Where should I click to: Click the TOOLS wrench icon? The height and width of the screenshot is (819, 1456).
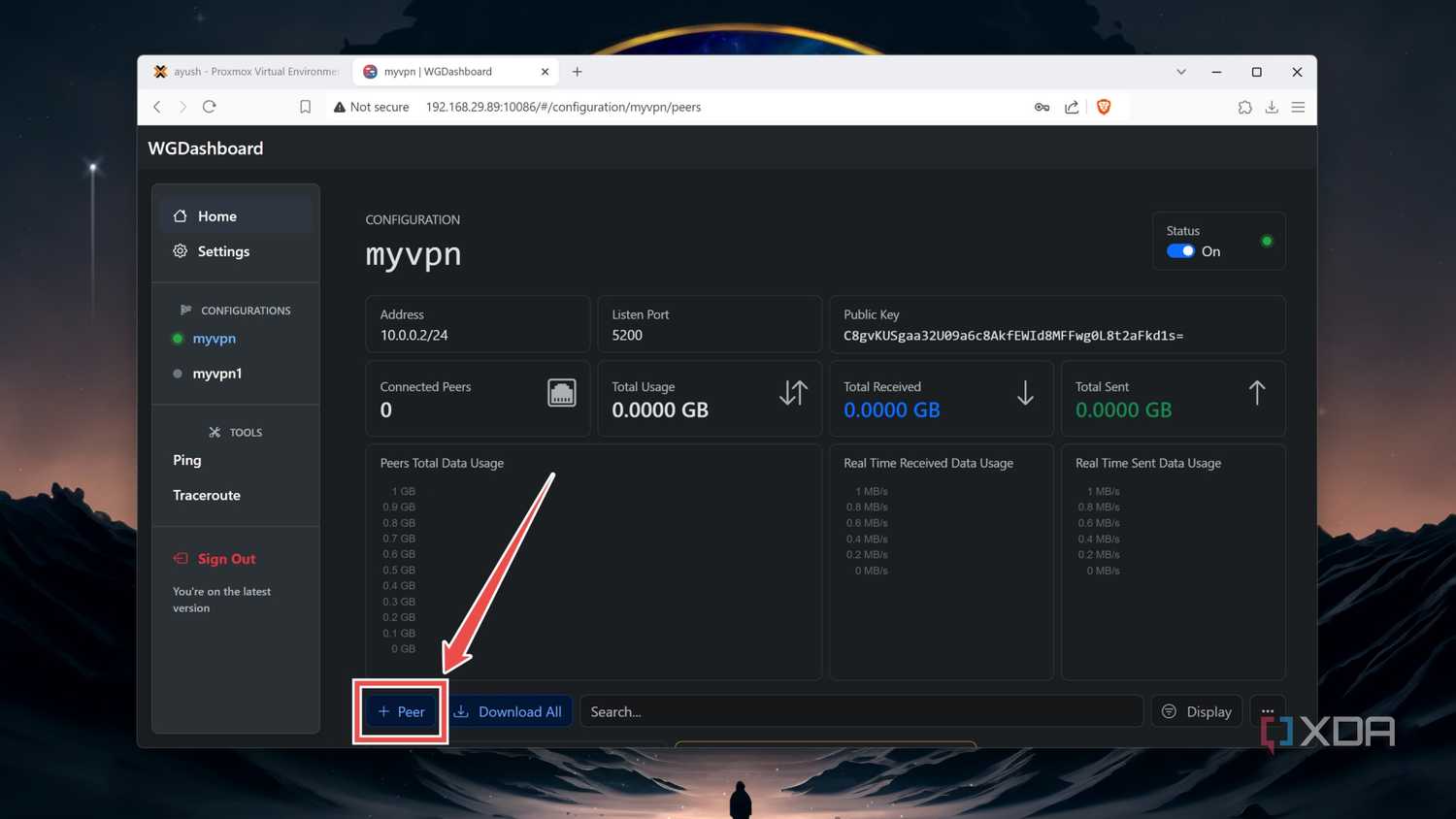pyautogui.click(x=215, y=433)
